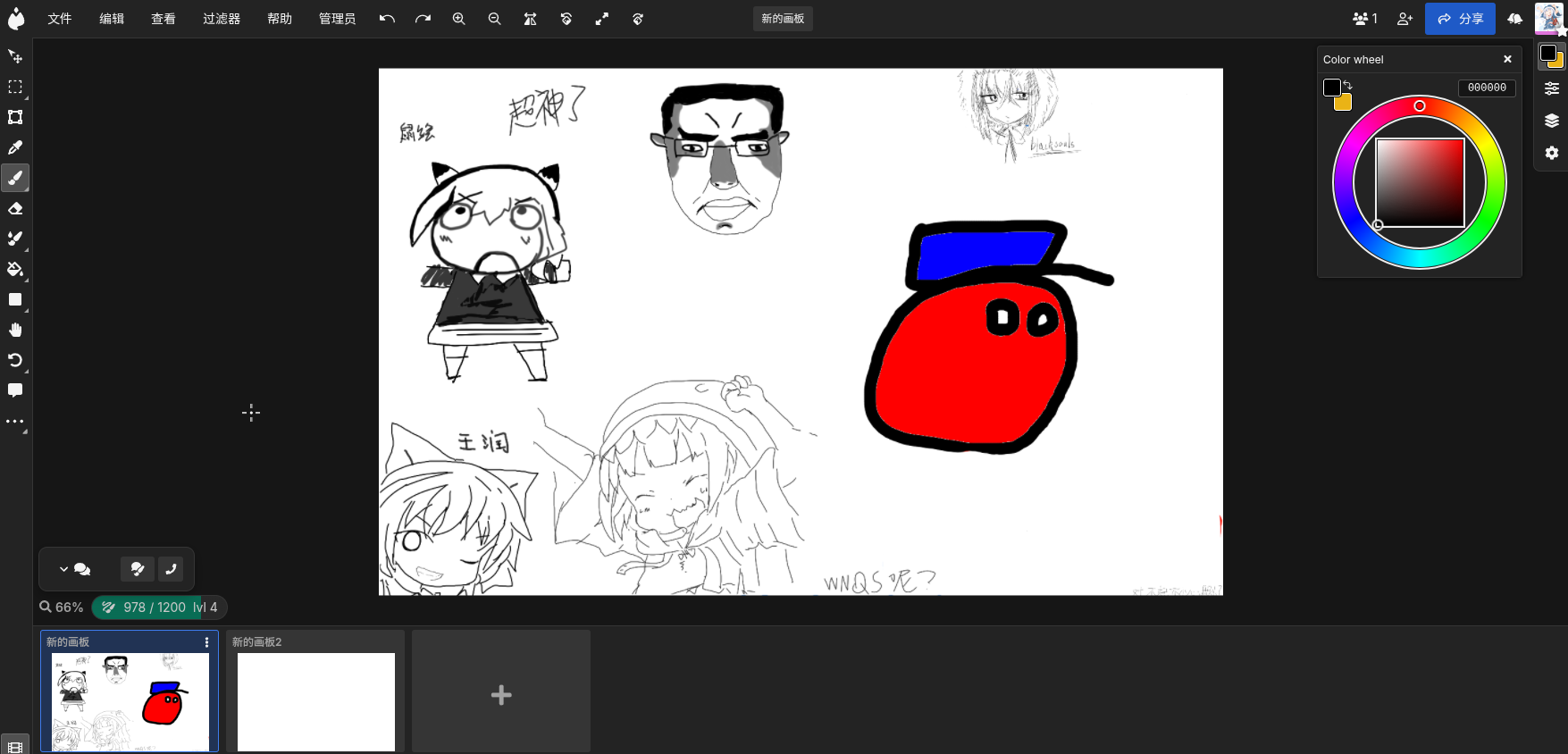Click the 66% zoom level indicator
This screenshot has height=754, width=1568.
coord(62,607)
